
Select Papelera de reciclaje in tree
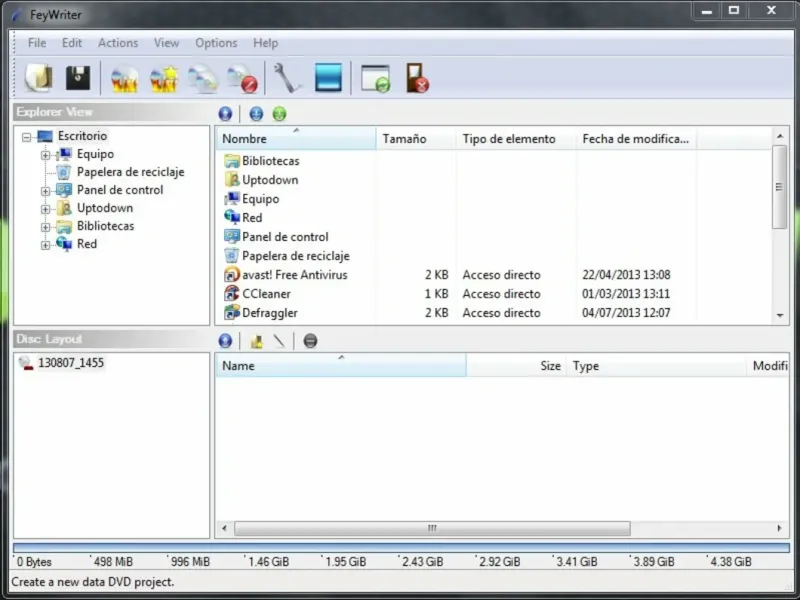(x=131, y=172)
